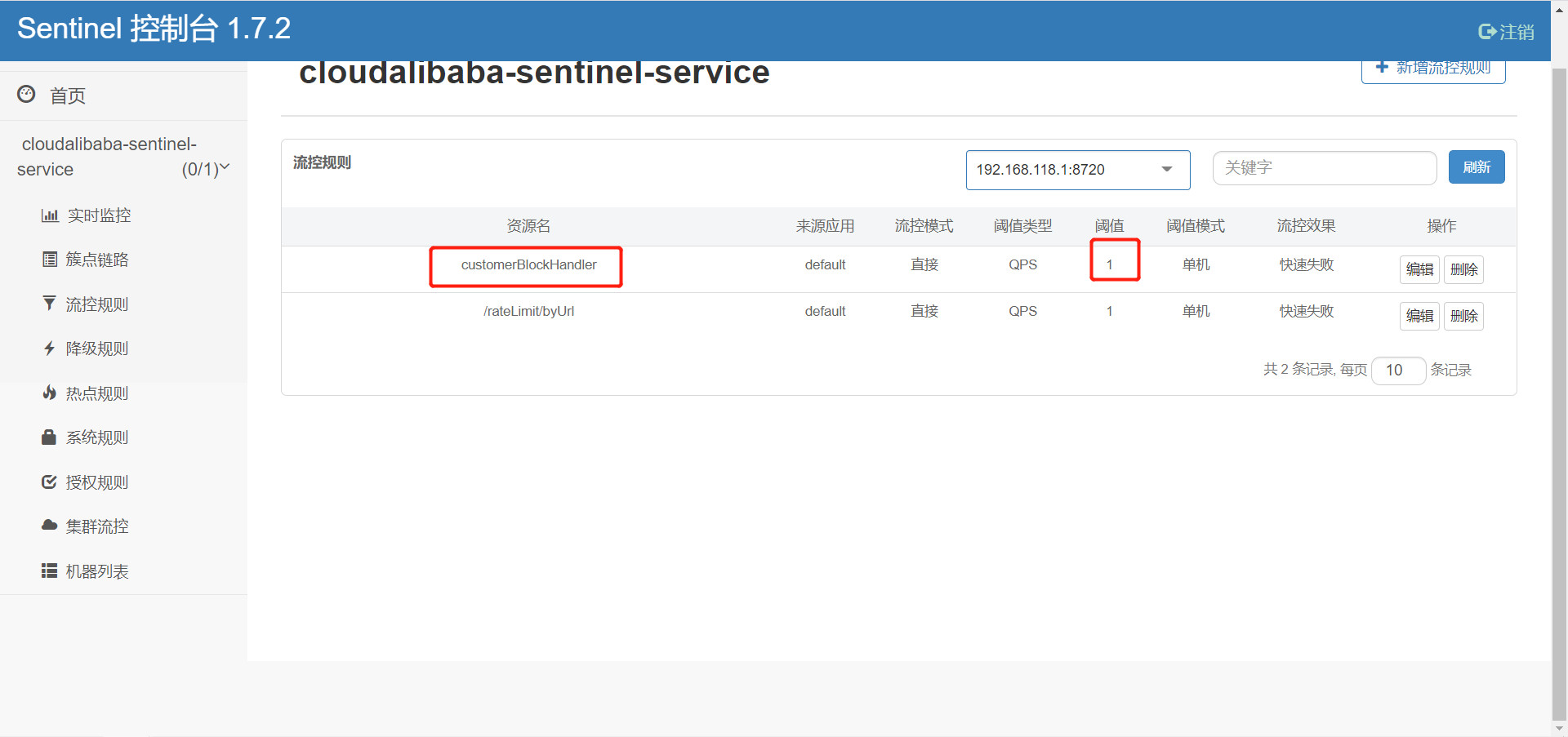
Task: Click the scrollbar down arrow
Action: coord(1559,728)
